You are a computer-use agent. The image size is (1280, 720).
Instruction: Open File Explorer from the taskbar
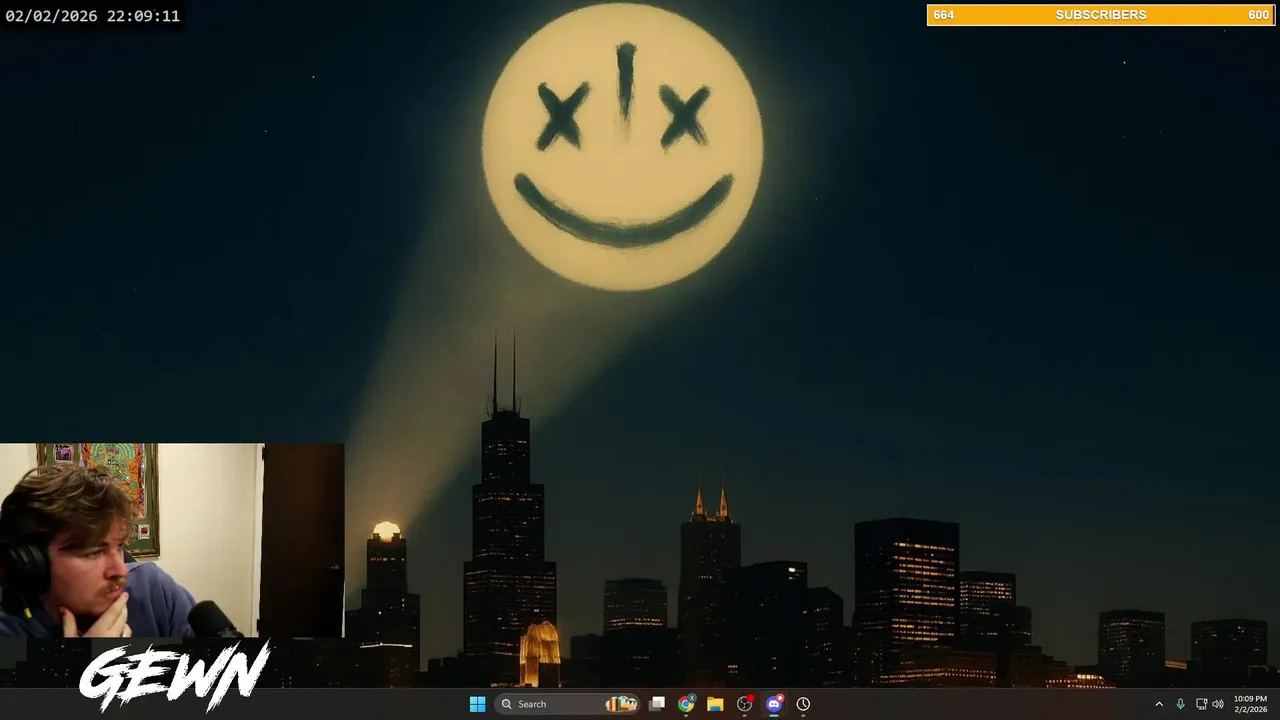click(x=715, y=704)
